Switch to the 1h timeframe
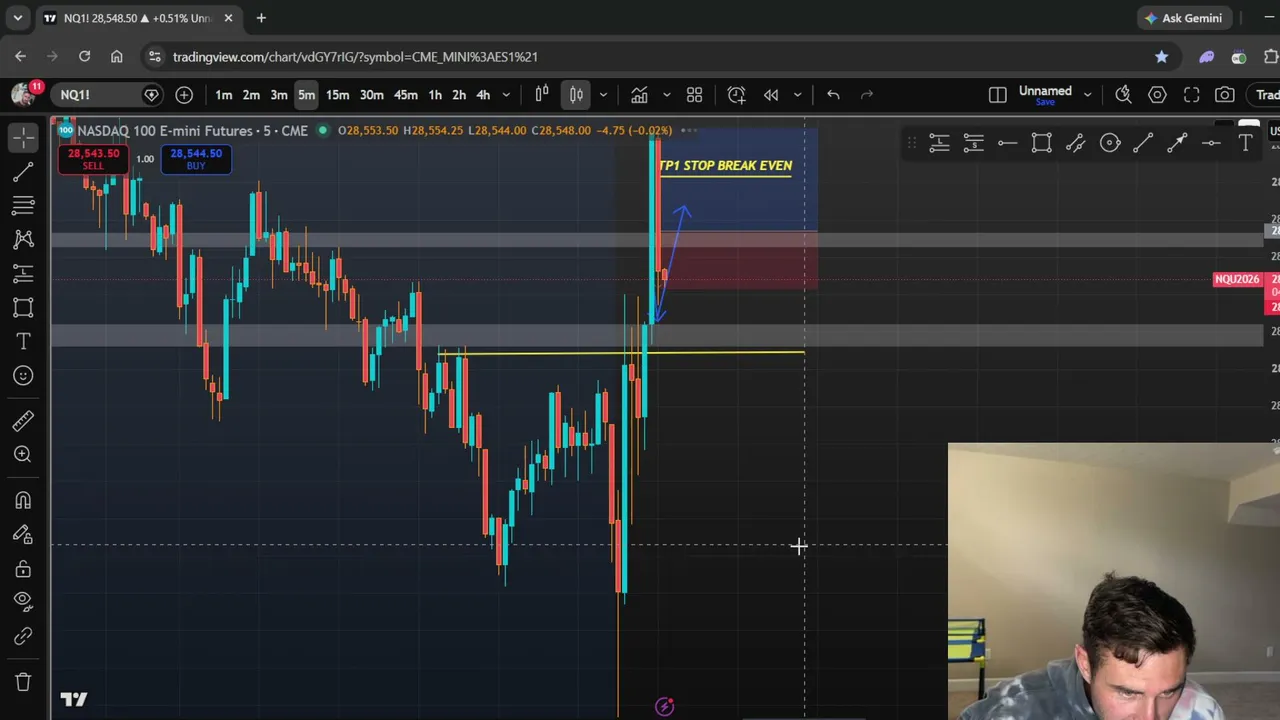The width and height of the screenshot is (1280, 720). tap(435, 95)
